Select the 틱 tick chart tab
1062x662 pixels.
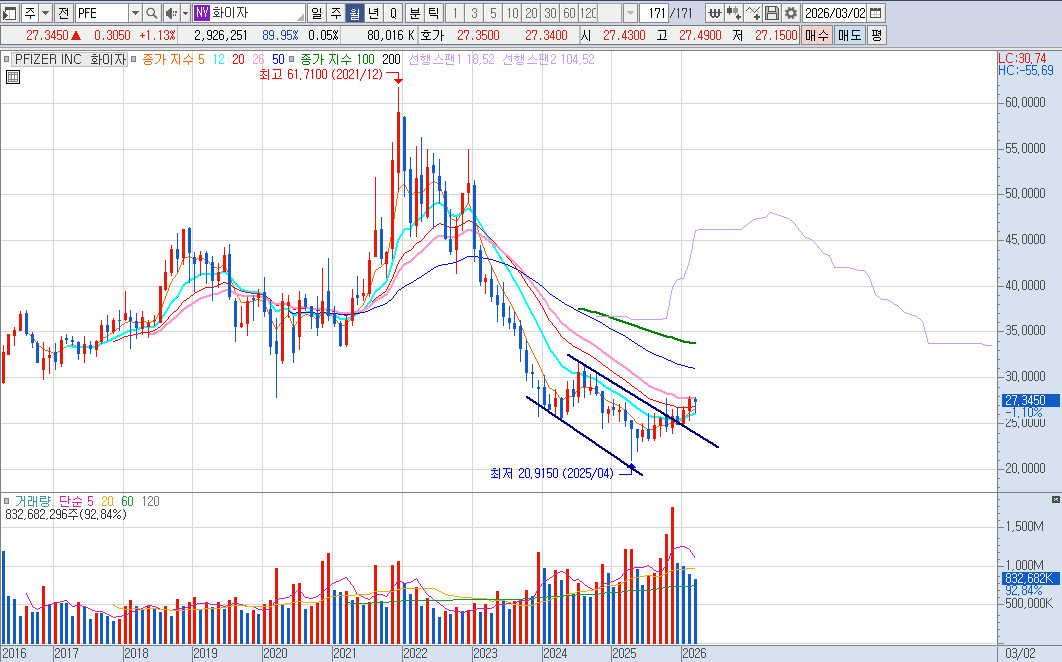(x=432, y=13)
